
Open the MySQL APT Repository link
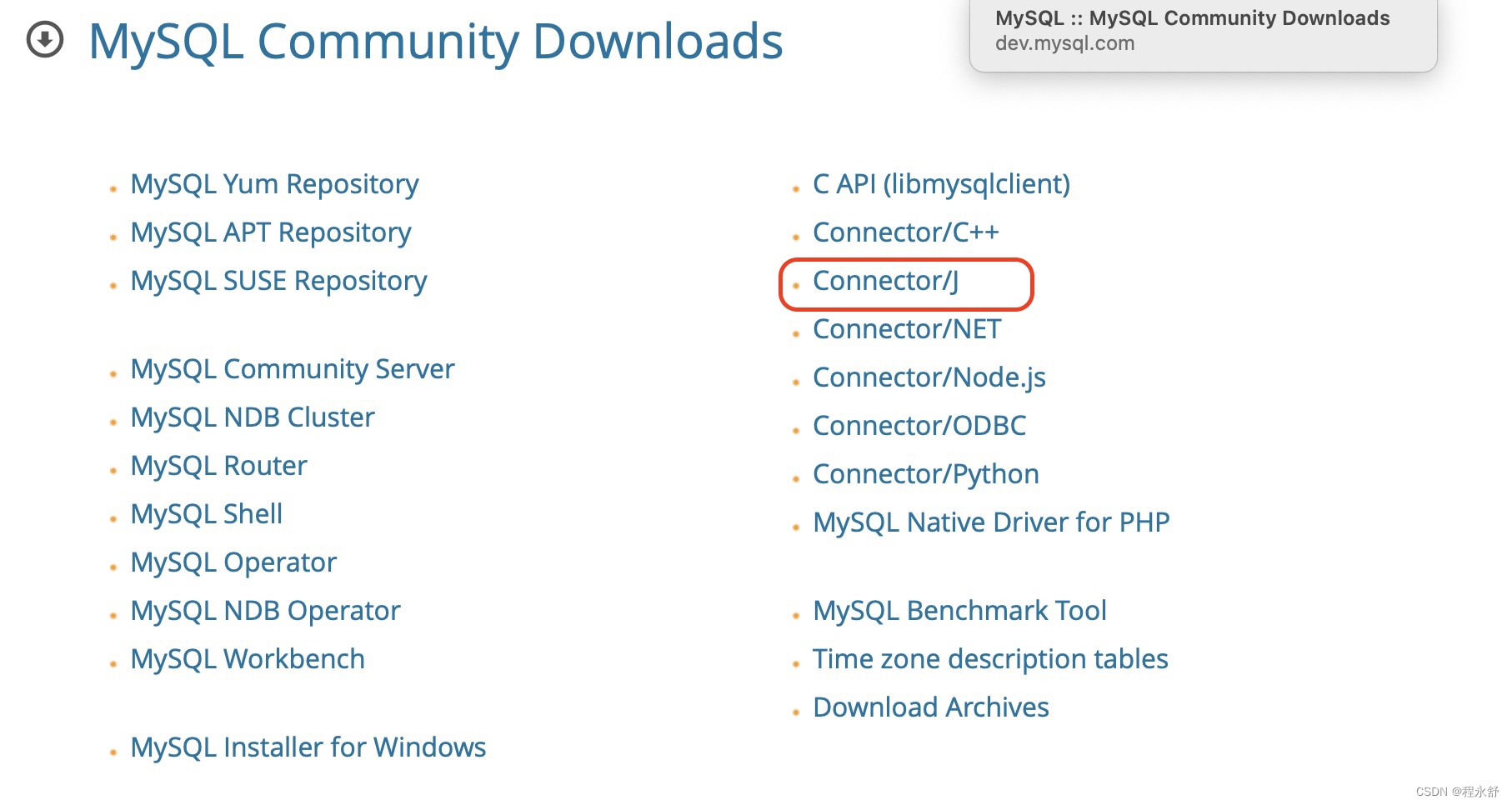click(271, 232)
